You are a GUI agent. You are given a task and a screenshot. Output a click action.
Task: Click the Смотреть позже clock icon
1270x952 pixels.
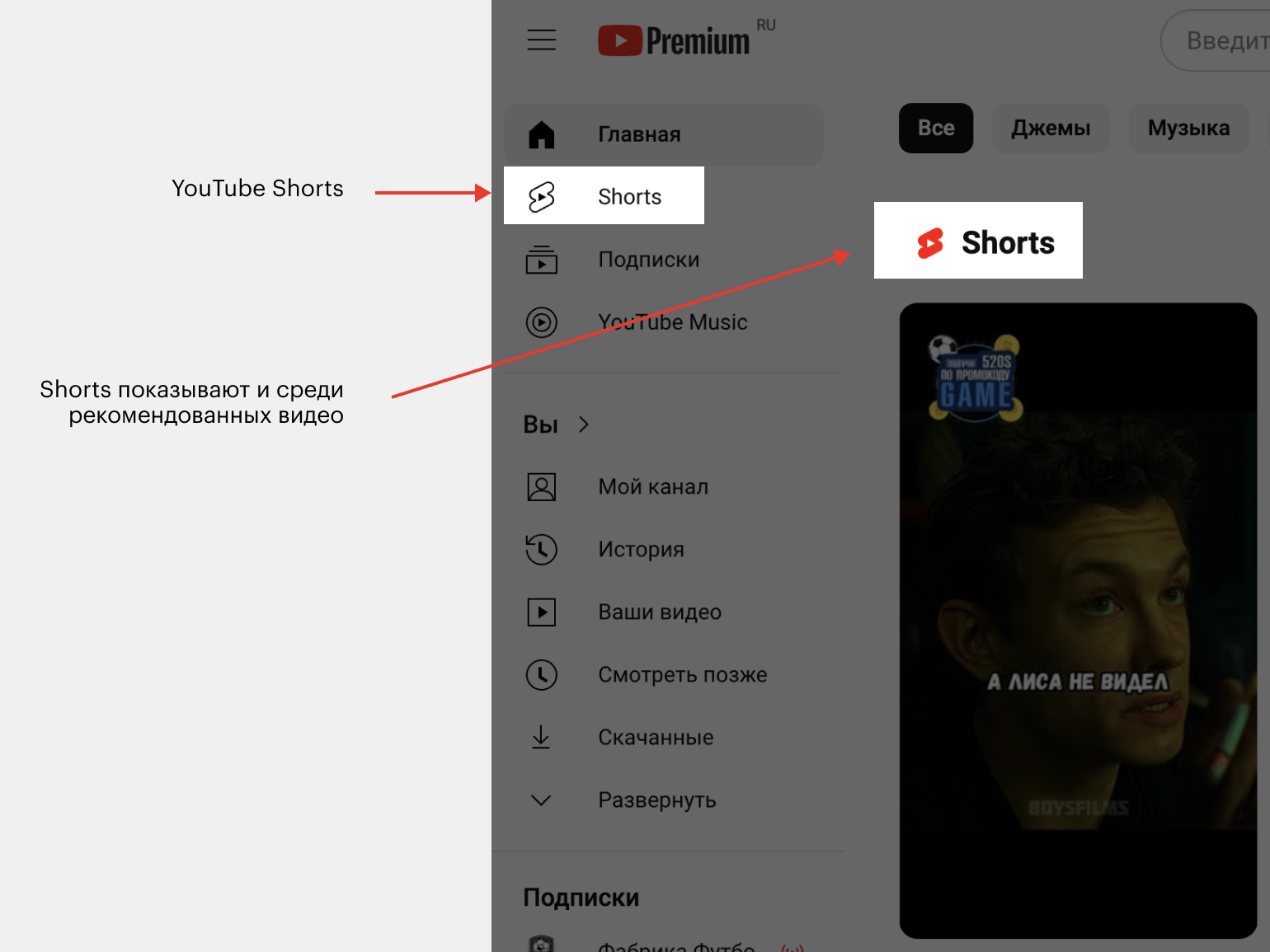542,675
